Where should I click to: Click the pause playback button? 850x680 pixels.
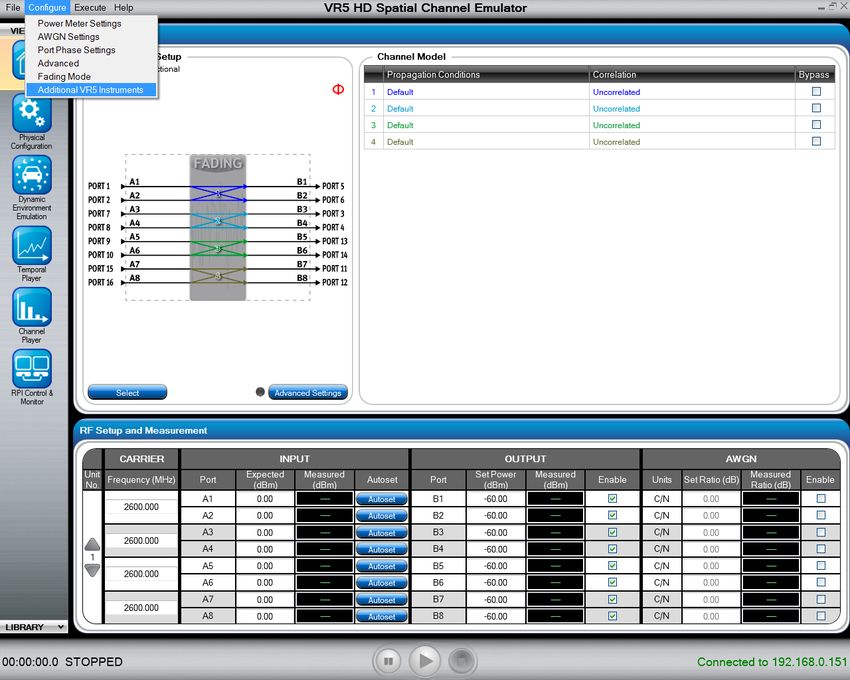[388, 660]
